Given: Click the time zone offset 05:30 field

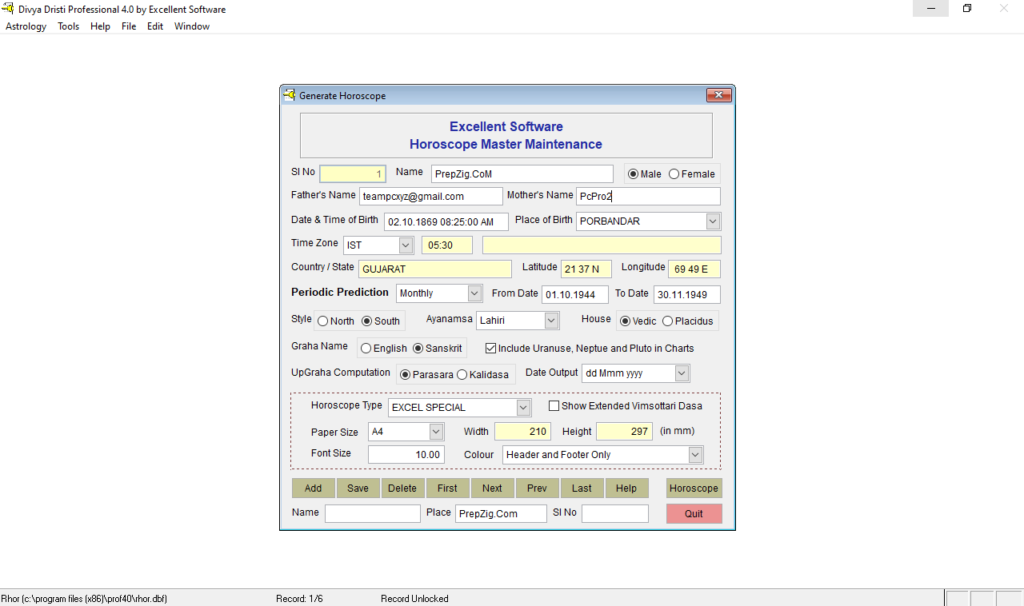Looking at the screenshot, I should tap(447, 246).
